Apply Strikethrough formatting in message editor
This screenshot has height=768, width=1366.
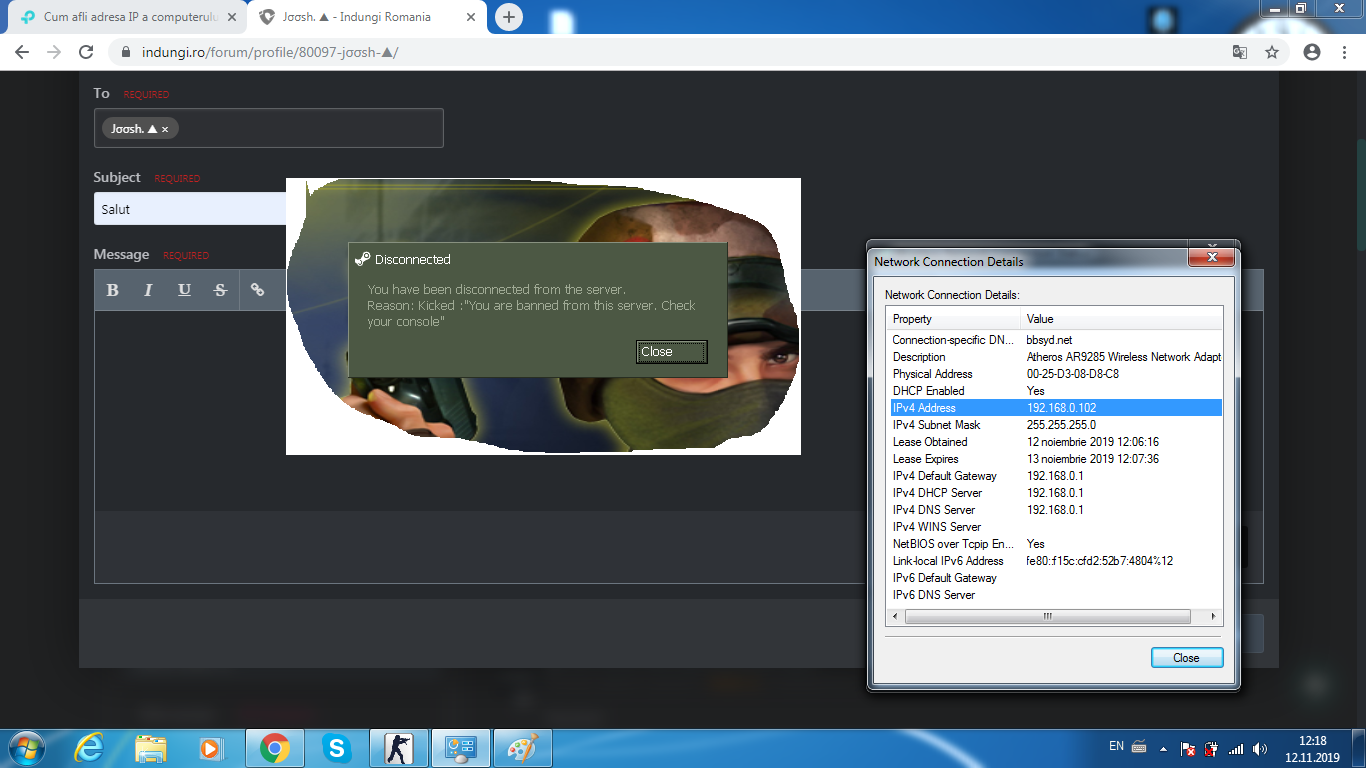pyautogui.click(x=220, y=290)
